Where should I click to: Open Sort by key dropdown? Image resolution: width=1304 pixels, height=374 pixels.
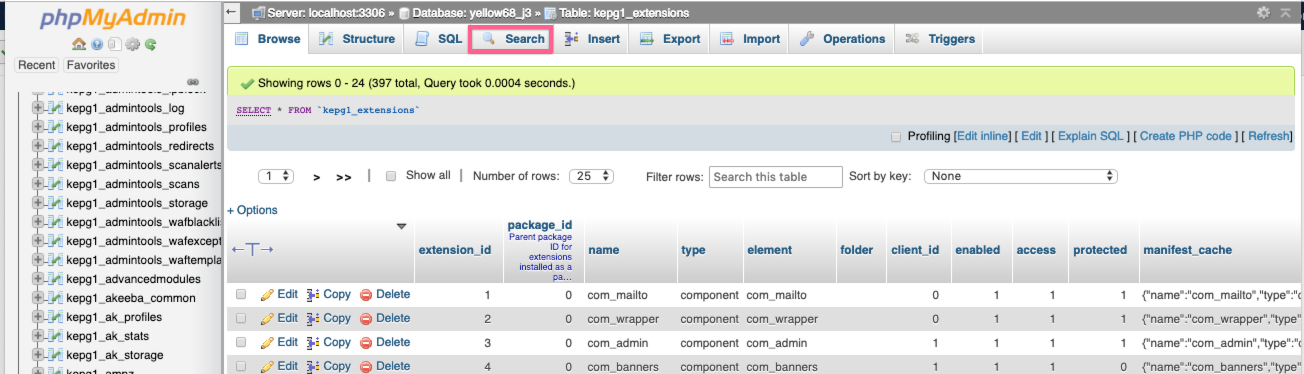[1020, 176]
